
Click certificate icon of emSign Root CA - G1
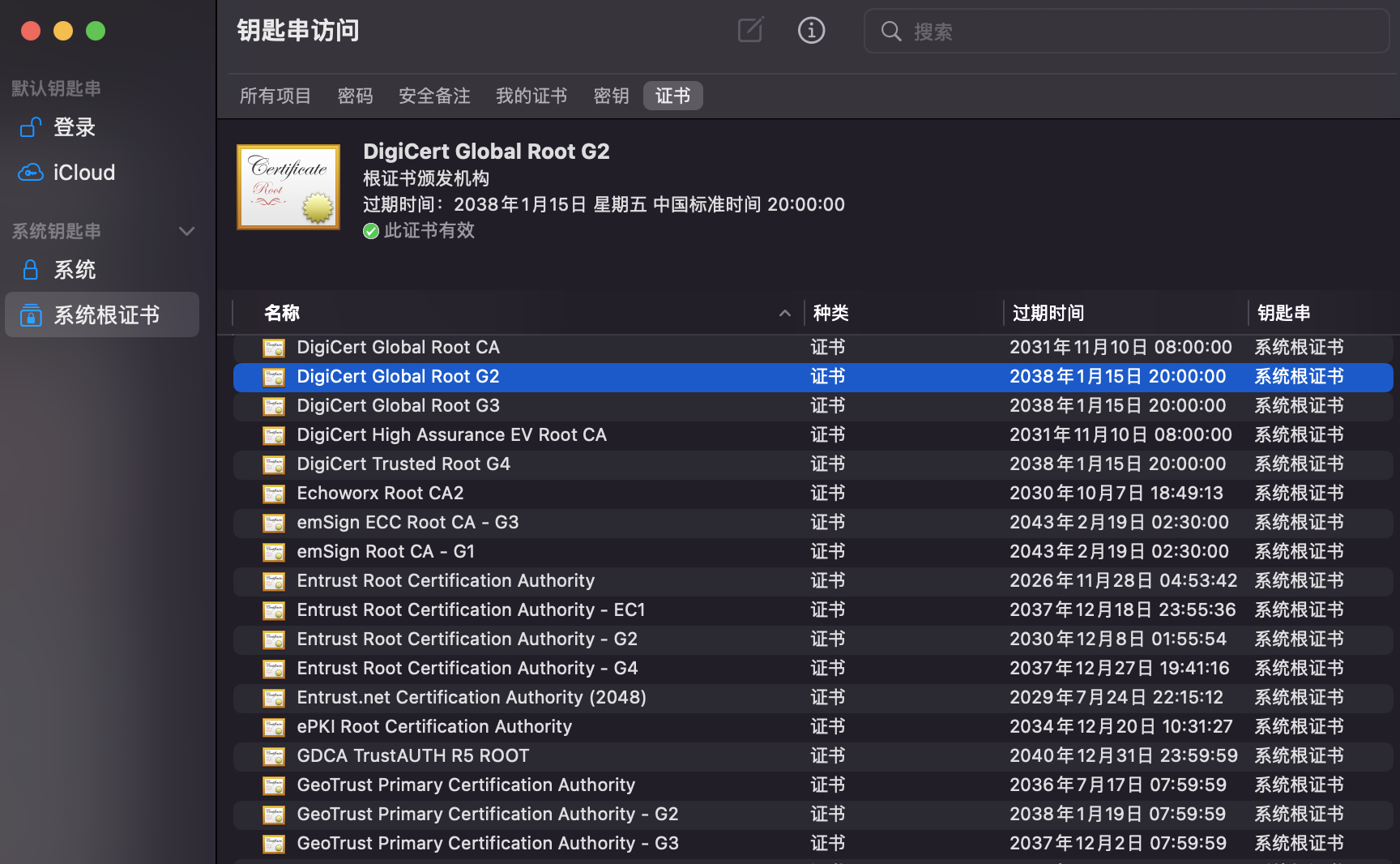tap(274, 552)
